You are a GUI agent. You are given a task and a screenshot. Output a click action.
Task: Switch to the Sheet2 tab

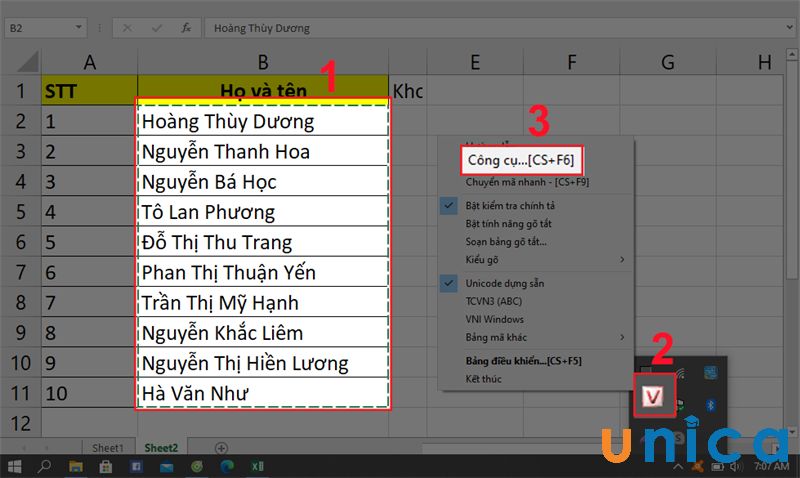pyautogui.click(x=161, y=448)
